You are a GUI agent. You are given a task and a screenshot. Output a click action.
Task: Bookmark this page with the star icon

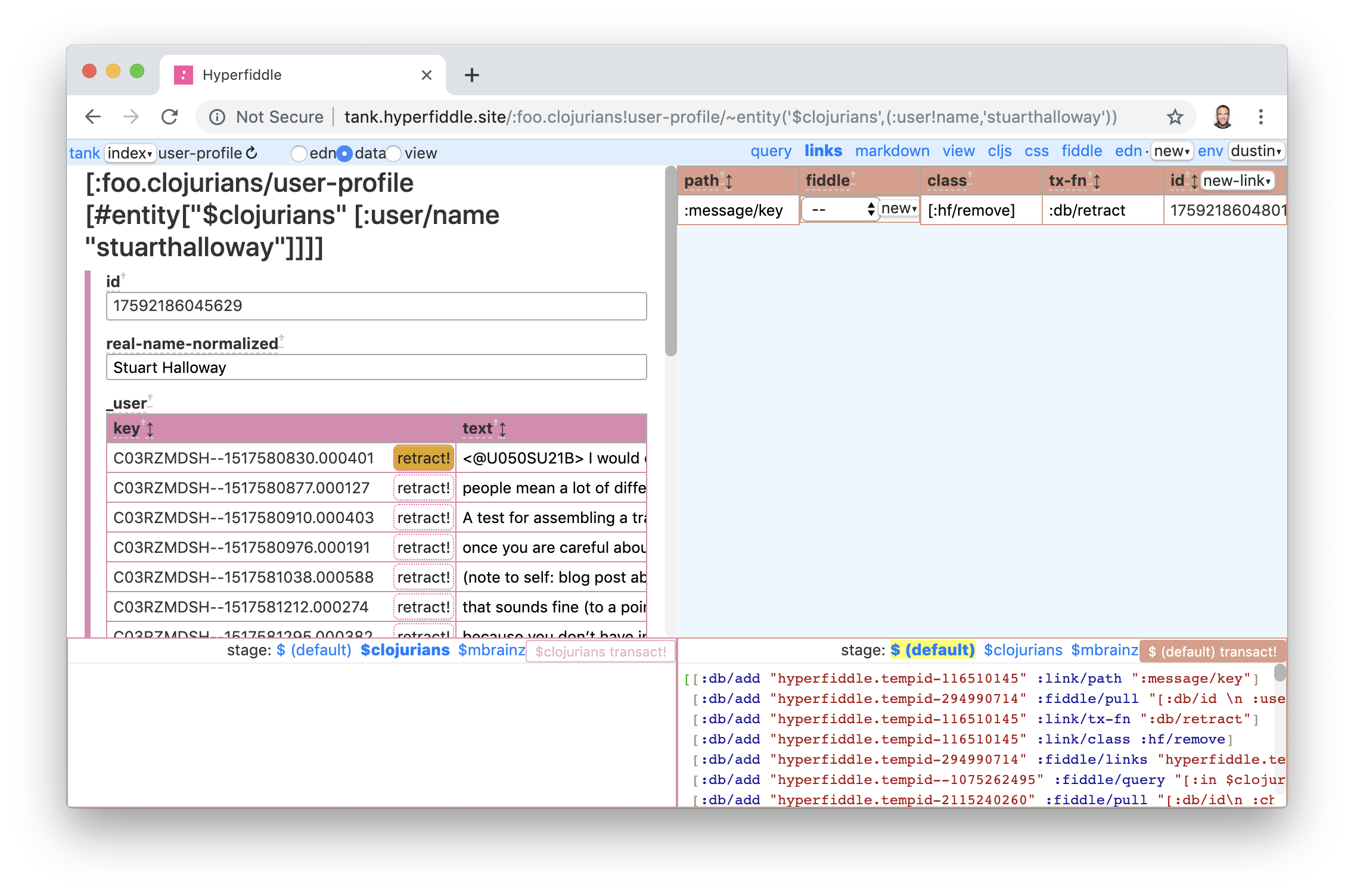[1175, 117]
